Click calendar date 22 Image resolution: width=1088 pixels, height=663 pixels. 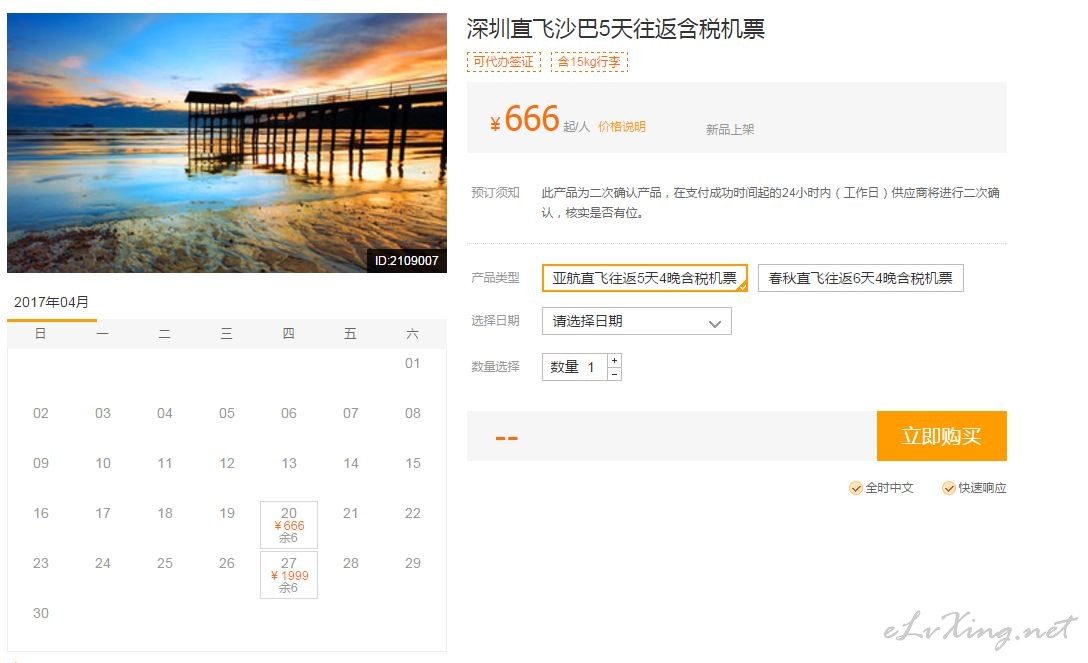click(413, 513)
